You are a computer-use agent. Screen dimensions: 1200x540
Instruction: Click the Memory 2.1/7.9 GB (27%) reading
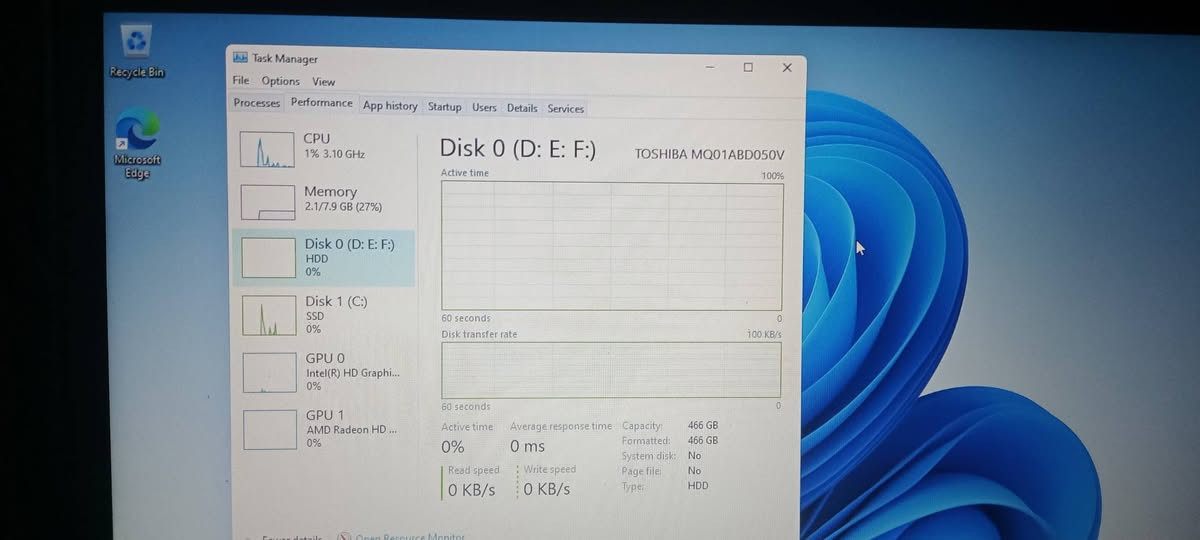344,207
